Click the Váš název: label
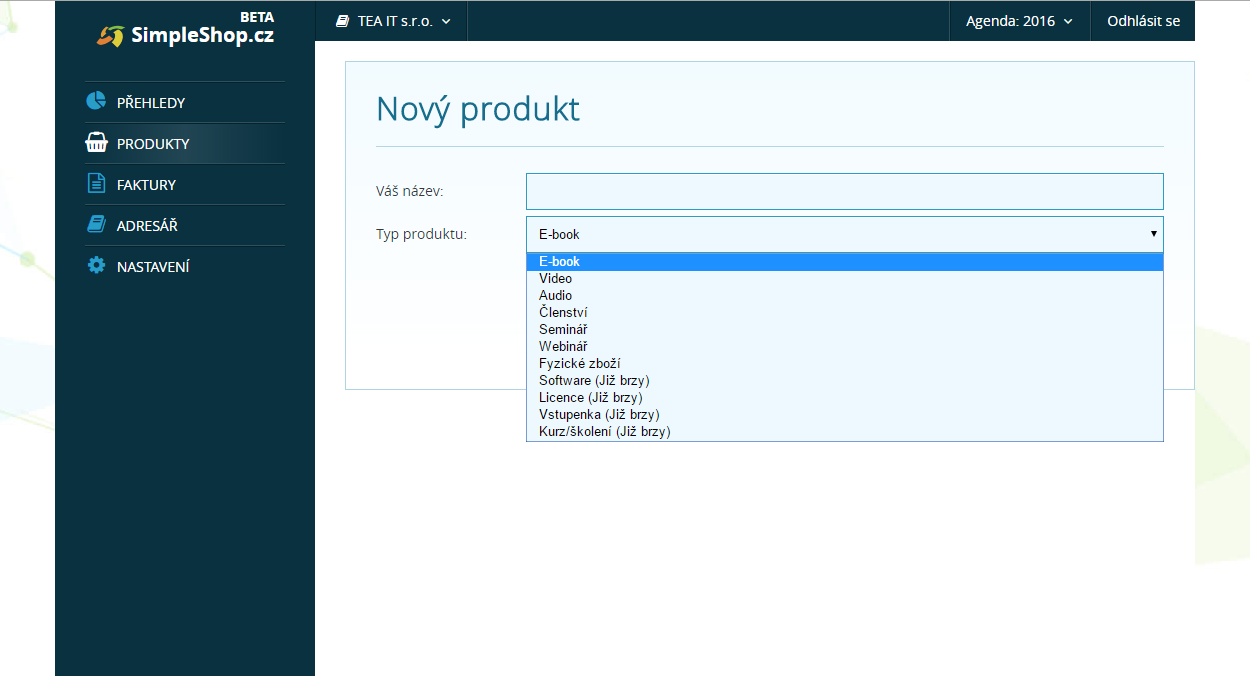The height and width of the screenshot is (676, 1250). pos(410,191)
